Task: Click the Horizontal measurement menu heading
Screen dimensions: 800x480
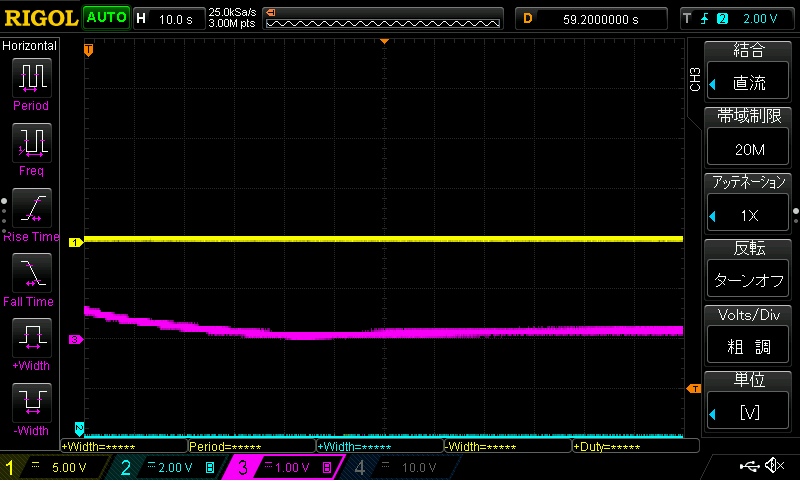Action: [30, 46]
